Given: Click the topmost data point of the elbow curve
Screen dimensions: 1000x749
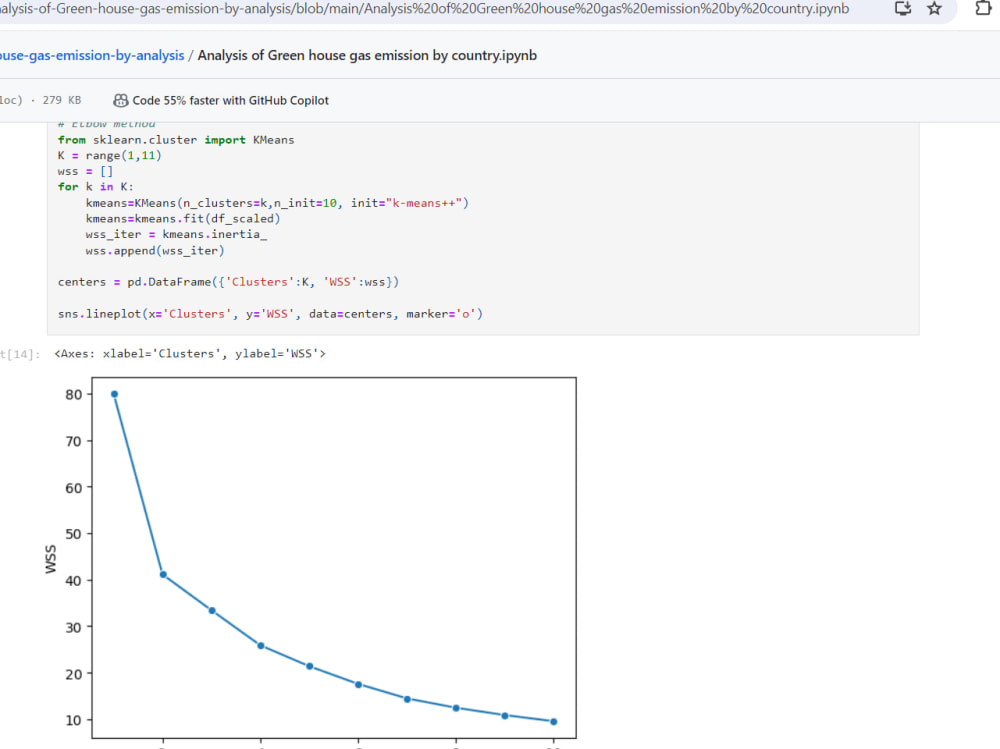Looking at the screenshot, I should click(x=113, y=394).
